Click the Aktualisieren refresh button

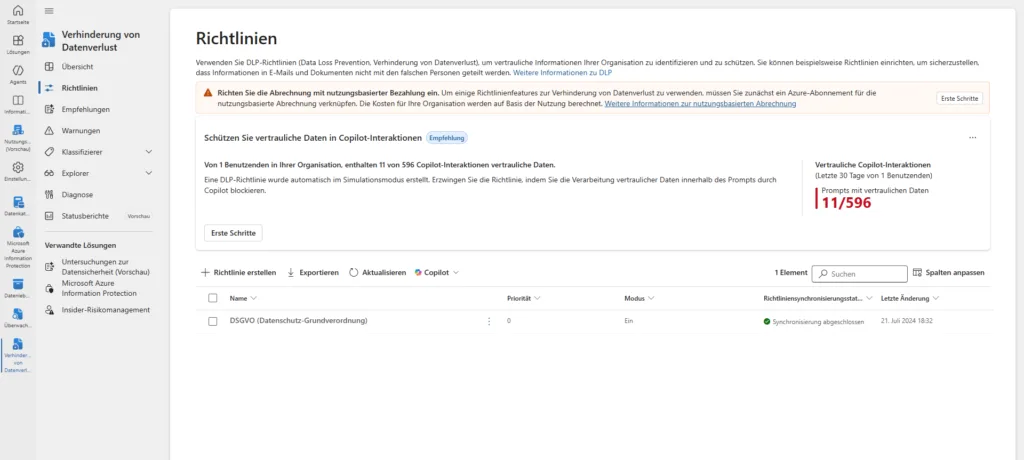point(378,272)
